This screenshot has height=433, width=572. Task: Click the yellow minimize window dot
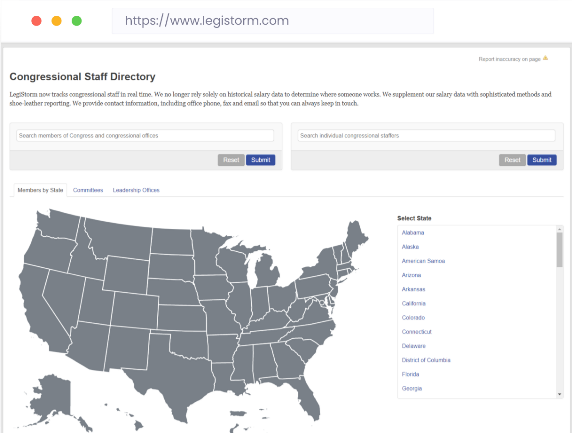coord(57,21)
